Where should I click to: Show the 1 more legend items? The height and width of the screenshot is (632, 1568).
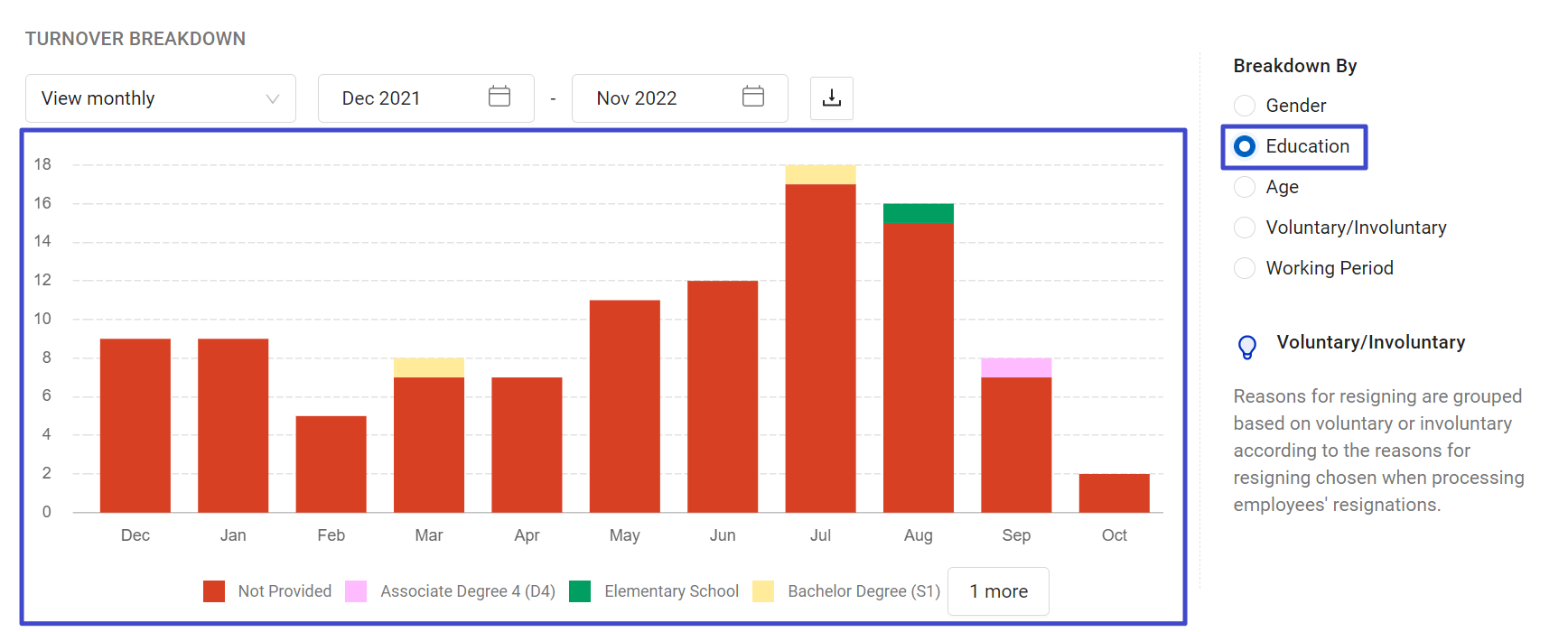click(x=998, y=591)
